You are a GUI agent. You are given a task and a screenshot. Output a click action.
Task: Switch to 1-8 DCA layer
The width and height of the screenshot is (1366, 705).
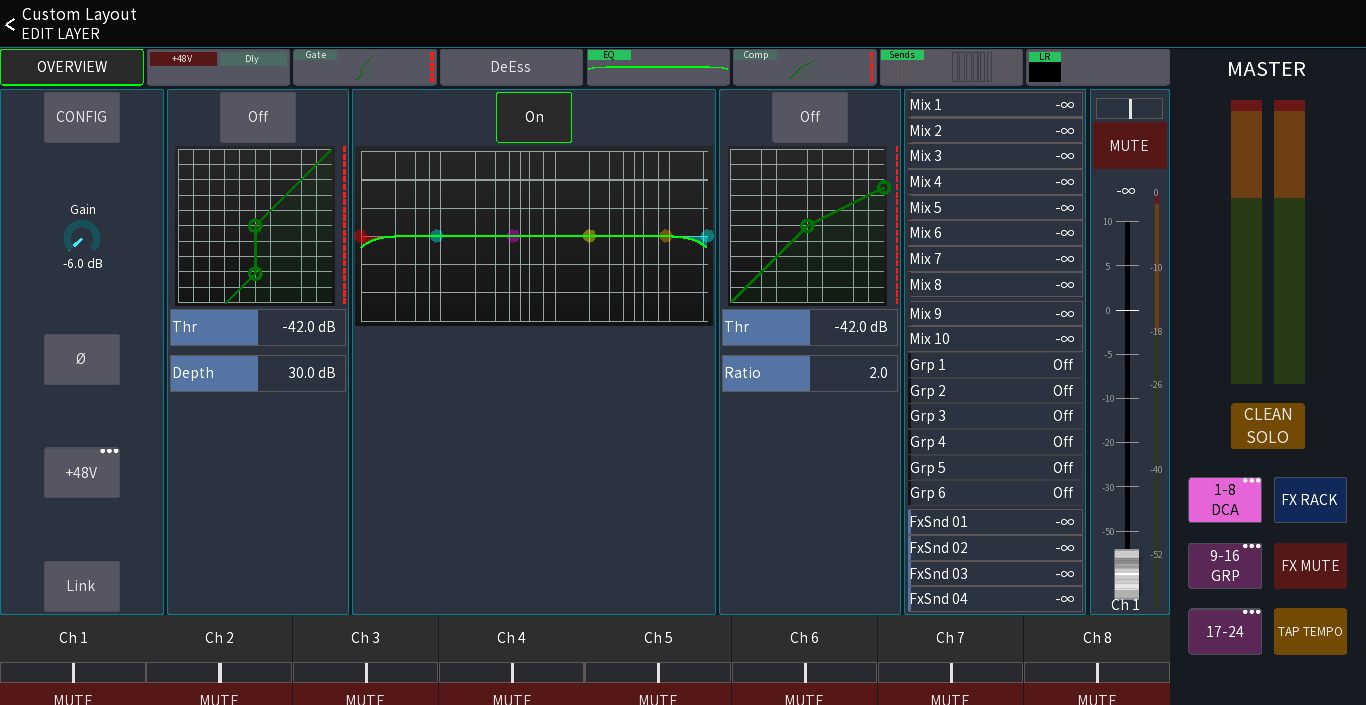[x=1225, y=500]
